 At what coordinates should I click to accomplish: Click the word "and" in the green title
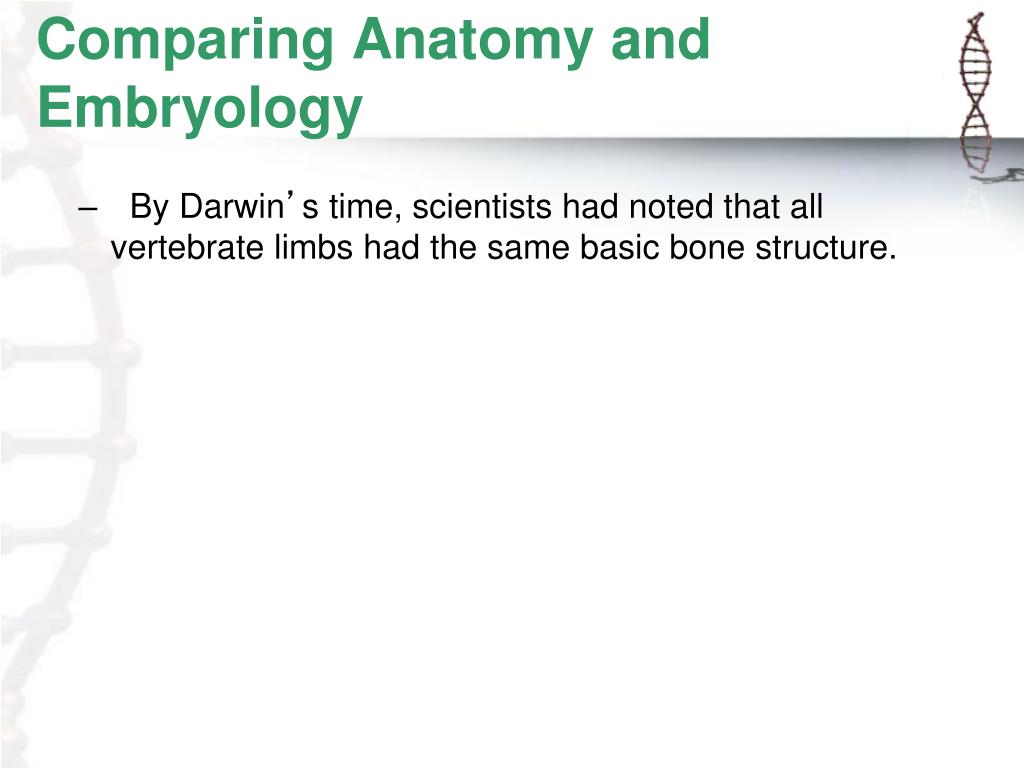pos(660,39)
